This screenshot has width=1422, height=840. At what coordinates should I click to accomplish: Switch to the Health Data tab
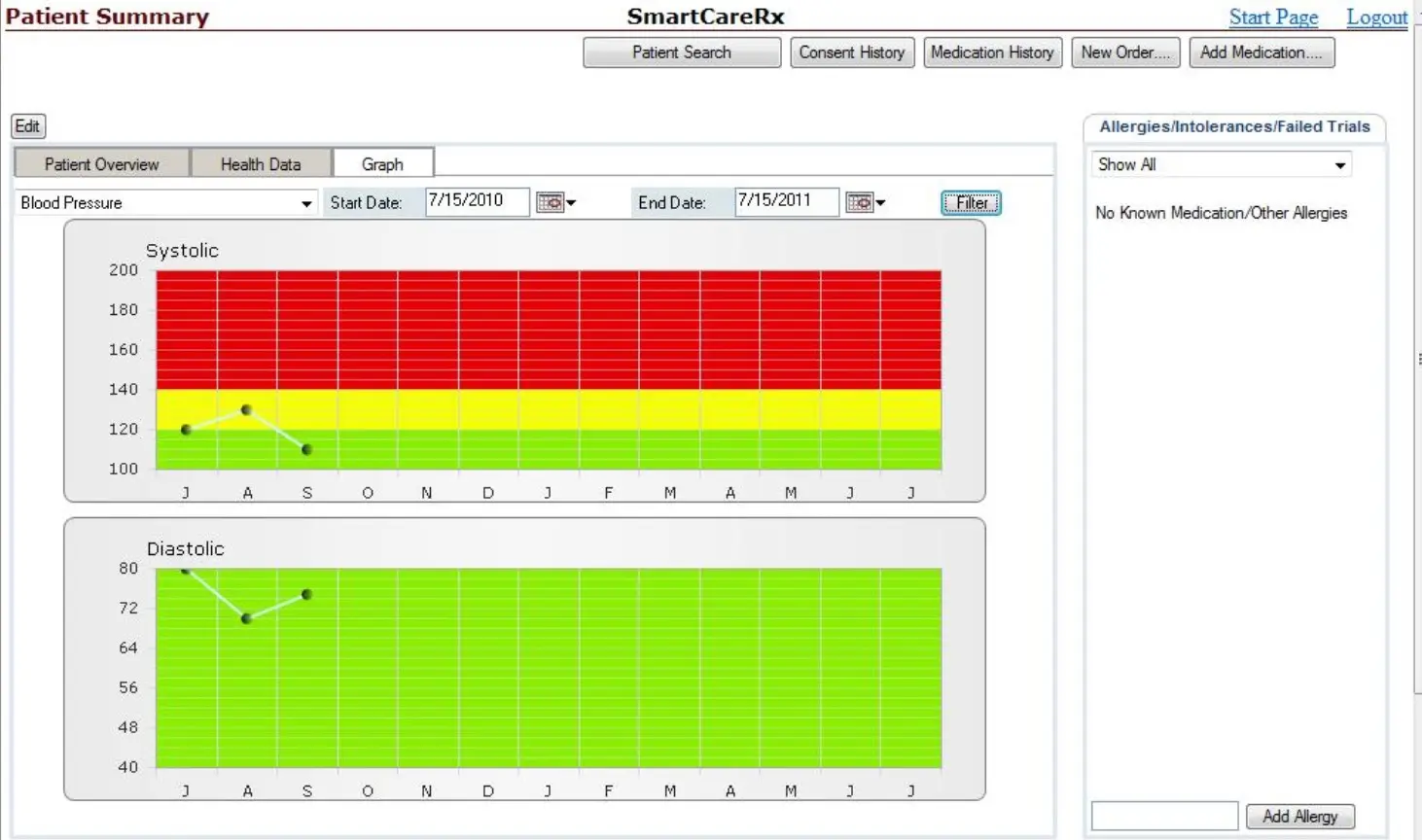pos(261,162)
